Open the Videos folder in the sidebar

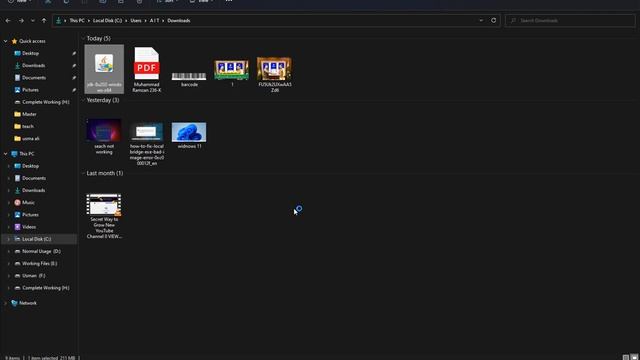pos(29,227)
